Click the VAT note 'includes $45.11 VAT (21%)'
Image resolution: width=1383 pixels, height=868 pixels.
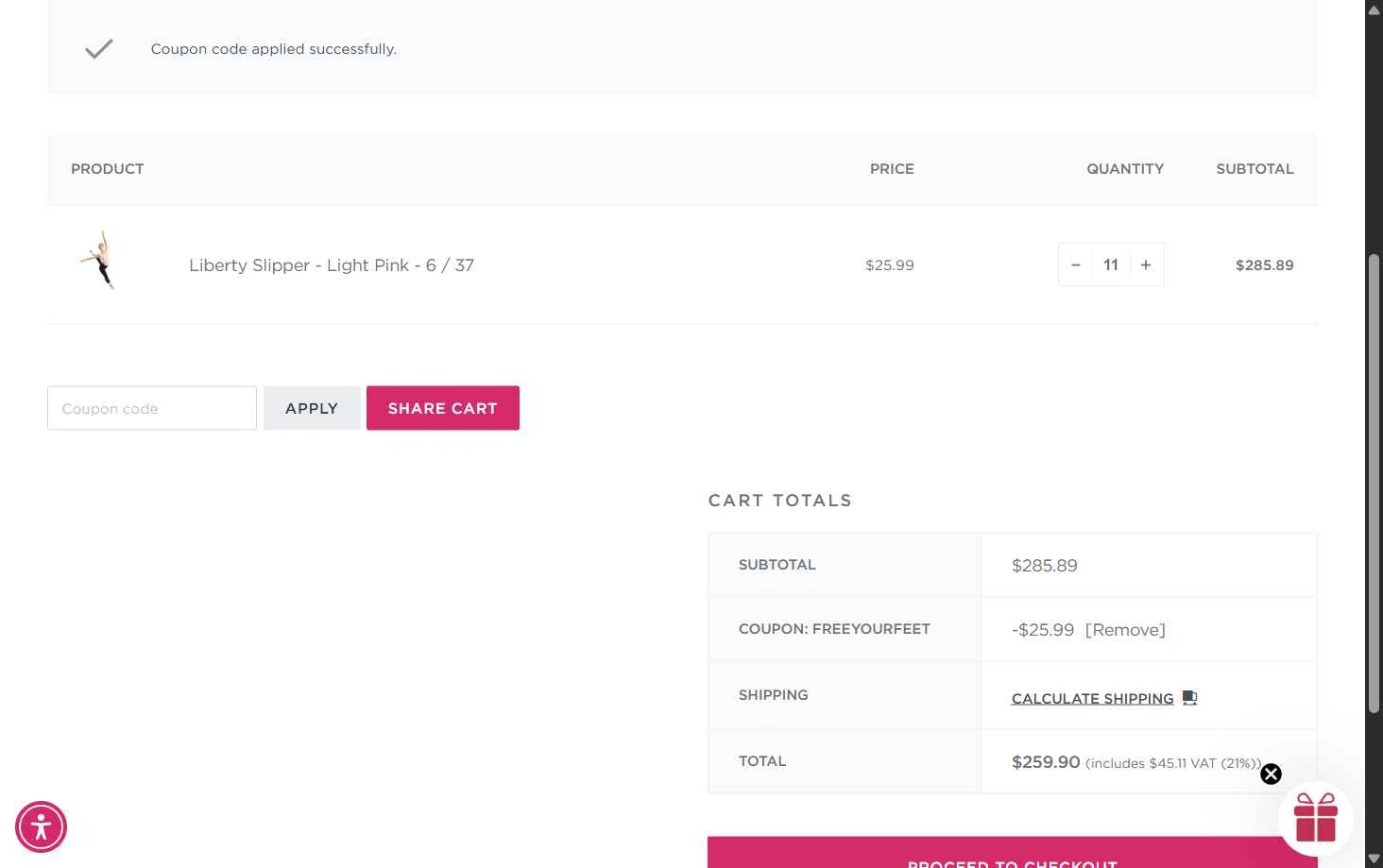[x=1173, y=763]
